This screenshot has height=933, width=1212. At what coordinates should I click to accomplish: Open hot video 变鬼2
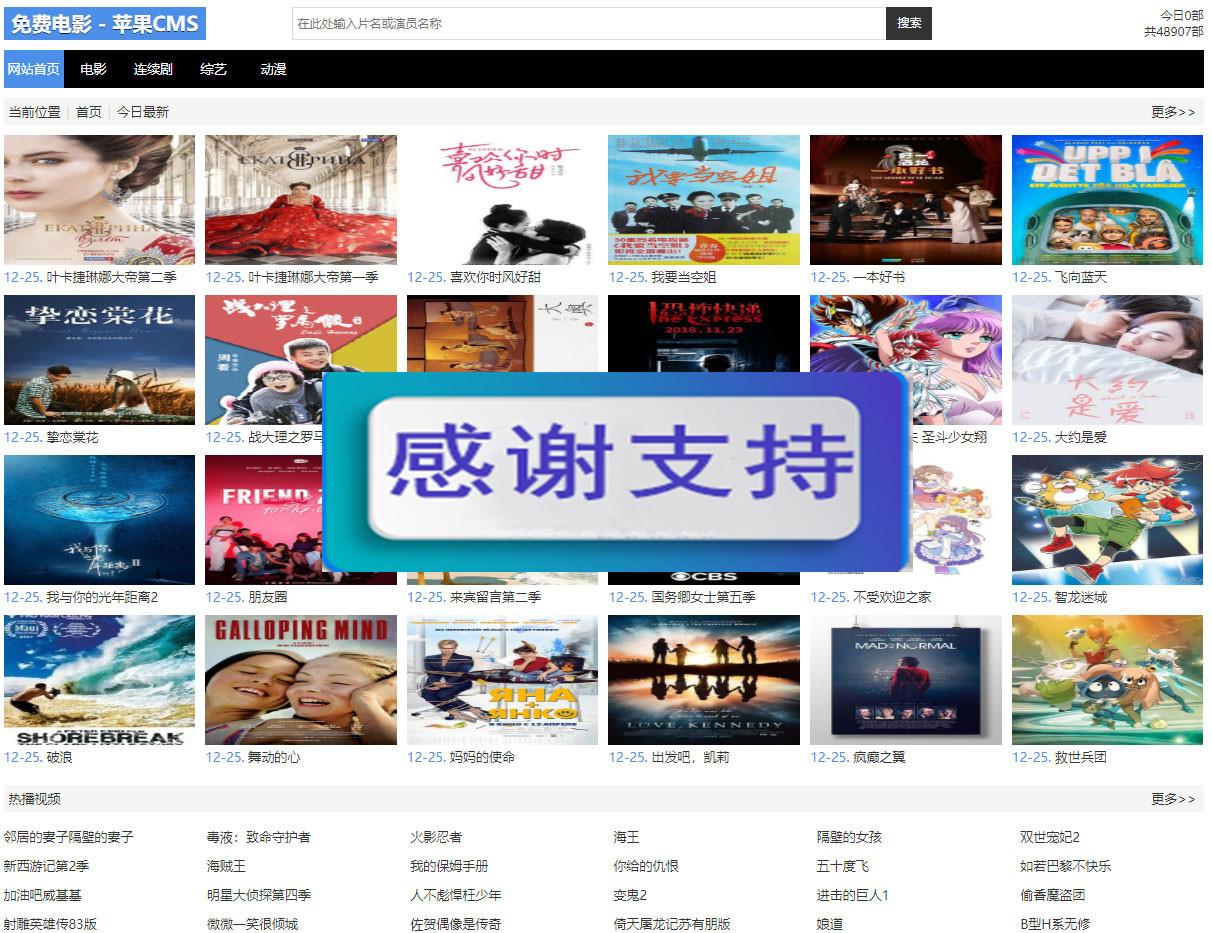coord(630,895)
